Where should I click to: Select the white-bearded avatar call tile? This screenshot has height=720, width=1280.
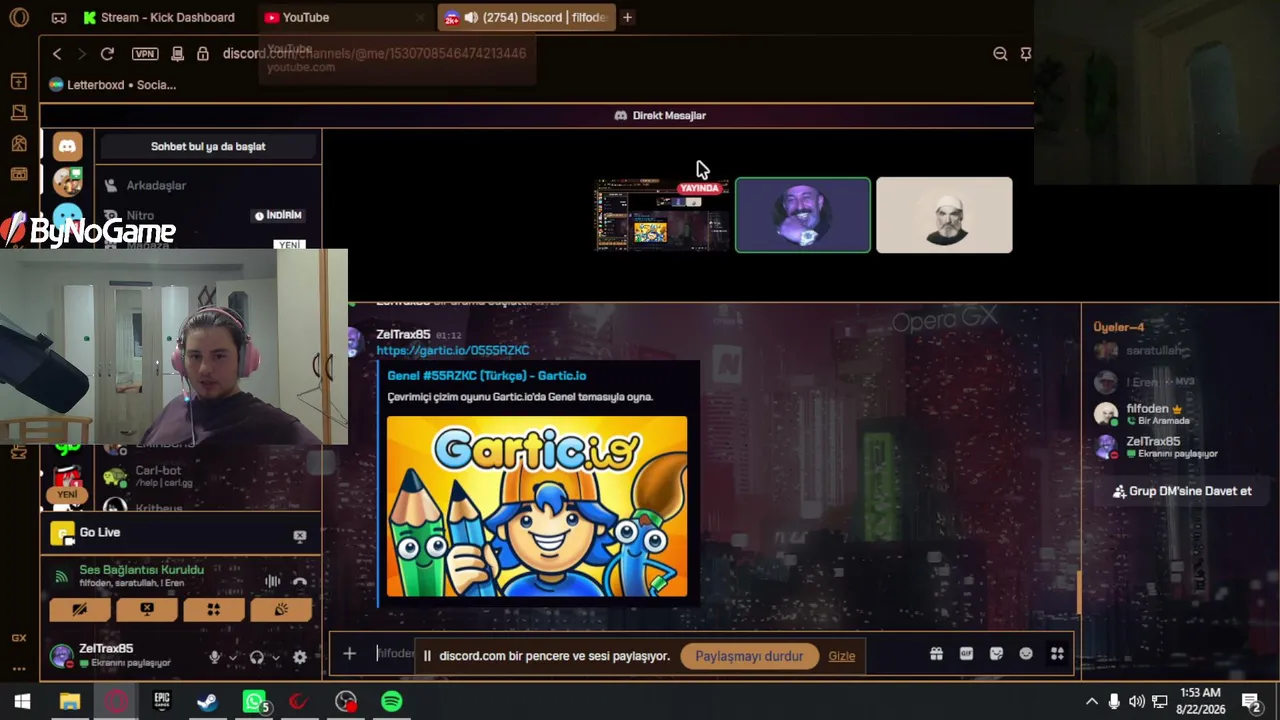tap(944, 215)
